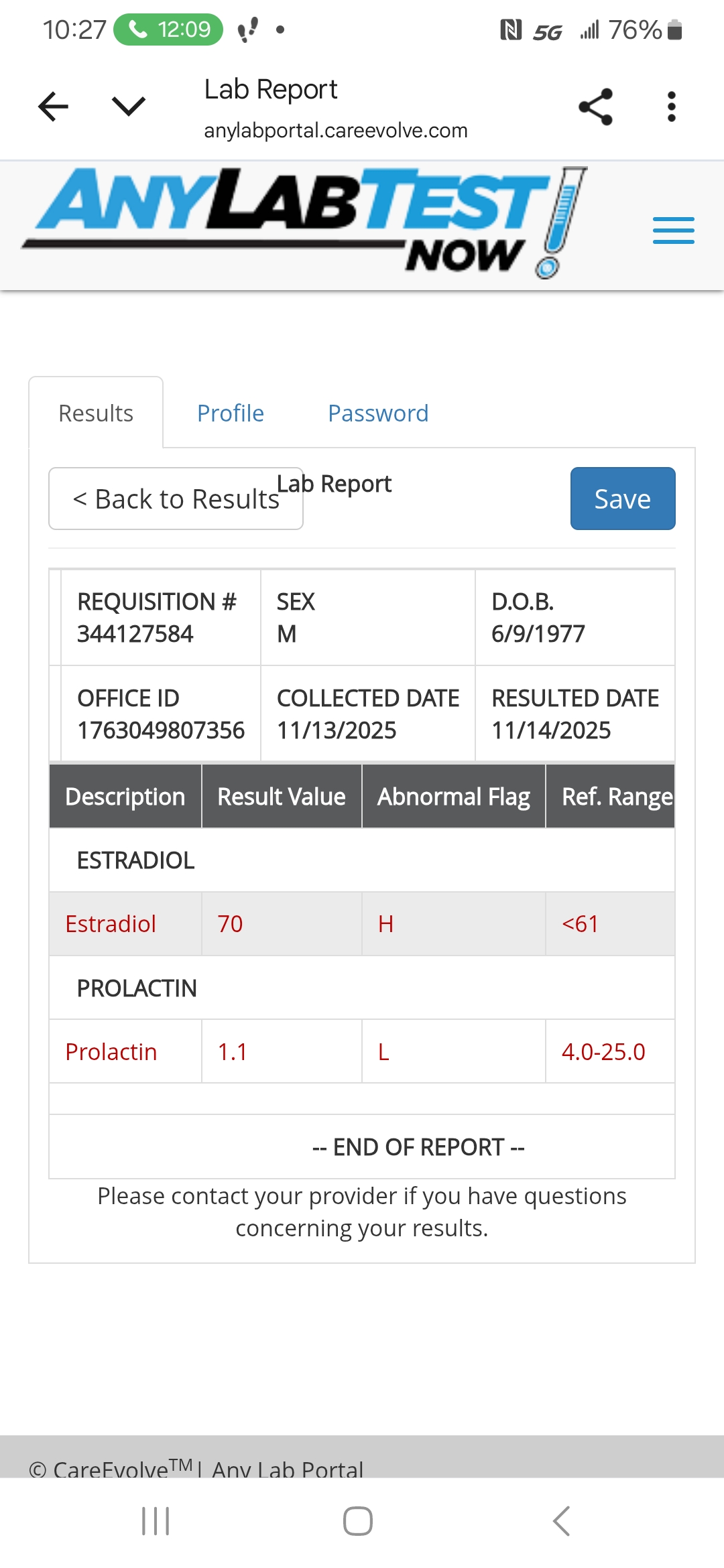Tap the browser back arrow icon
The height and width of the screenshot is (1568, 724).
tap(54, 107)
